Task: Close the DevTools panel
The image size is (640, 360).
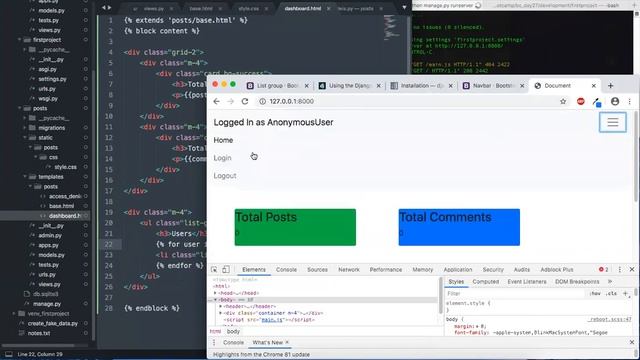Action: pyautogui.click(x=632, y=270)
